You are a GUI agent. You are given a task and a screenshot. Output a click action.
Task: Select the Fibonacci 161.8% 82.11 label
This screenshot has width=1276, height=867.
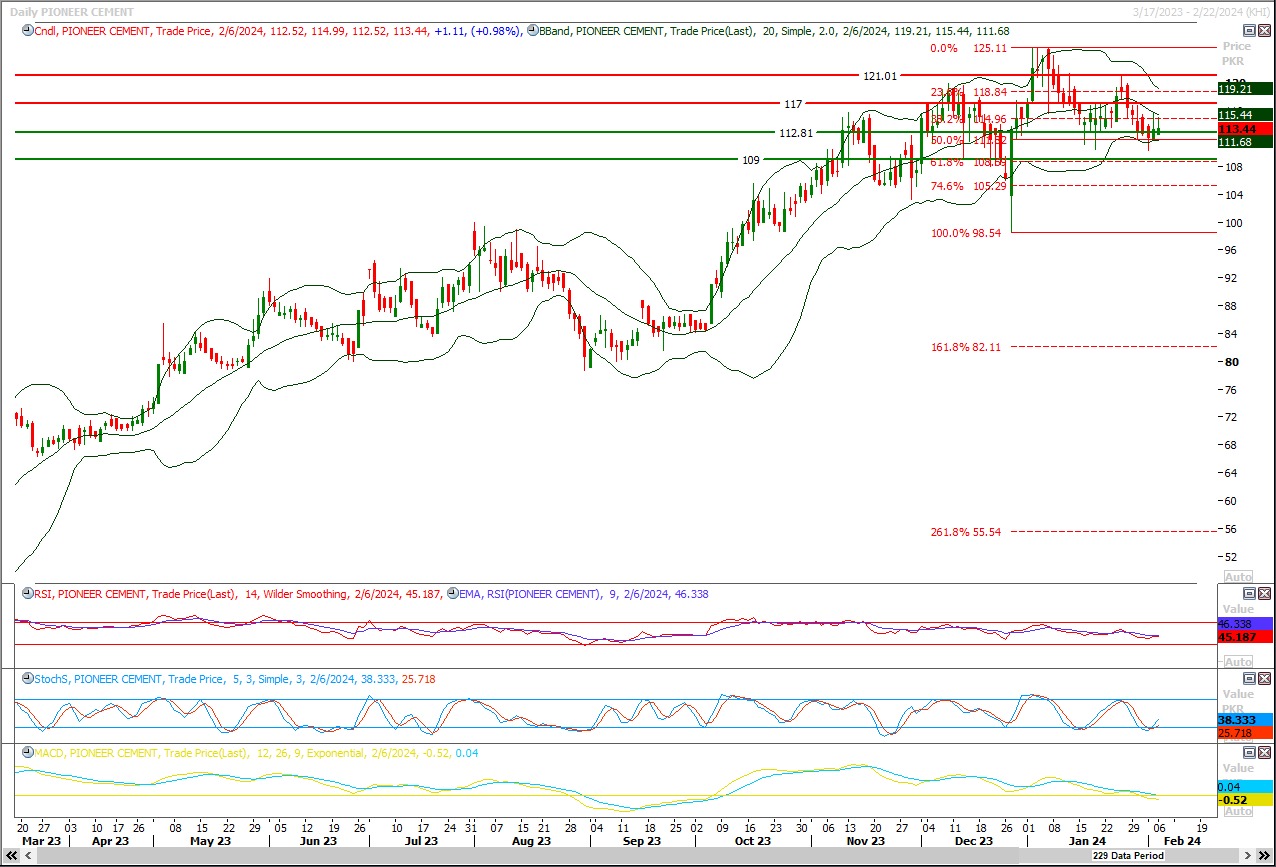(x=966, y=347)
